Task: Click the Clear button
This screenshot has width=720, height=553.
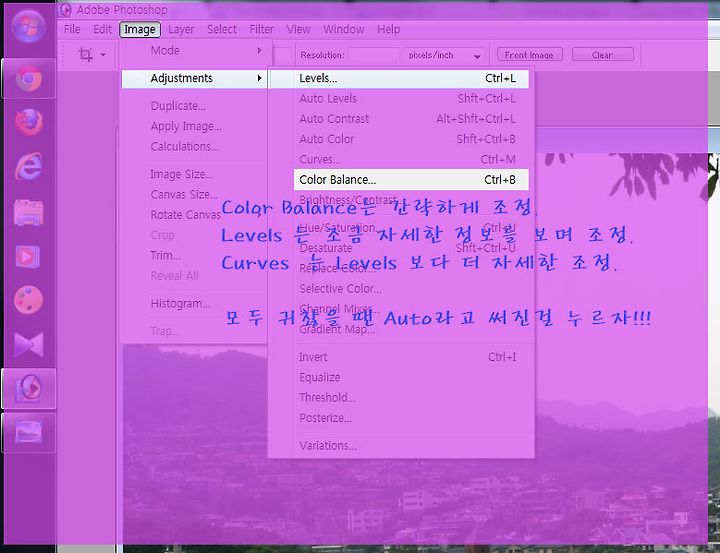Action: point(602,55)
